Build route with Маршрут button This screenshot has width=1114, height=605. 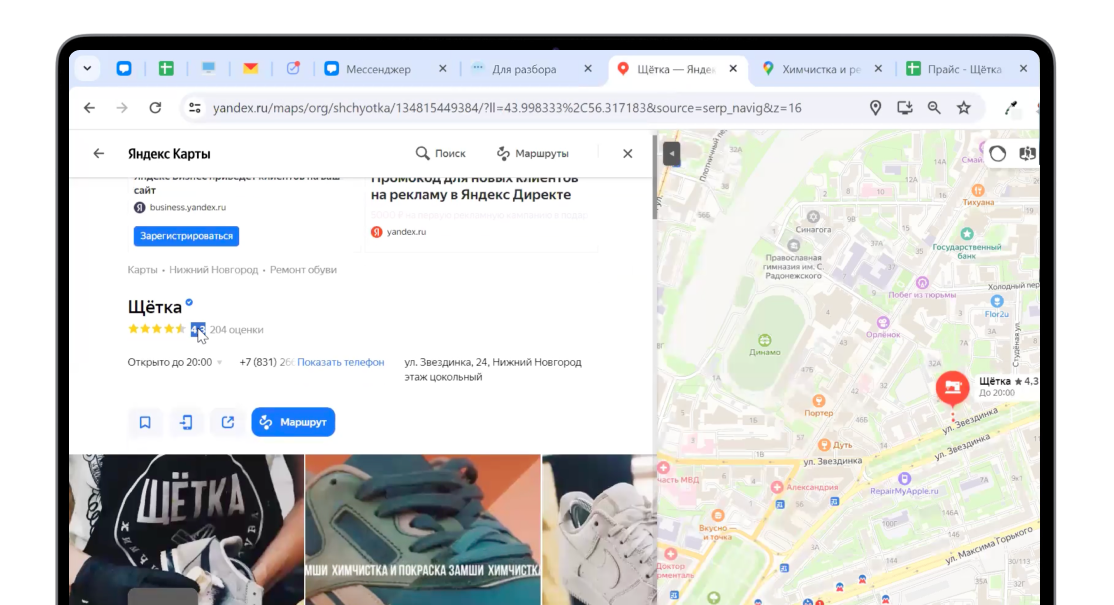[x=293, y=422]
